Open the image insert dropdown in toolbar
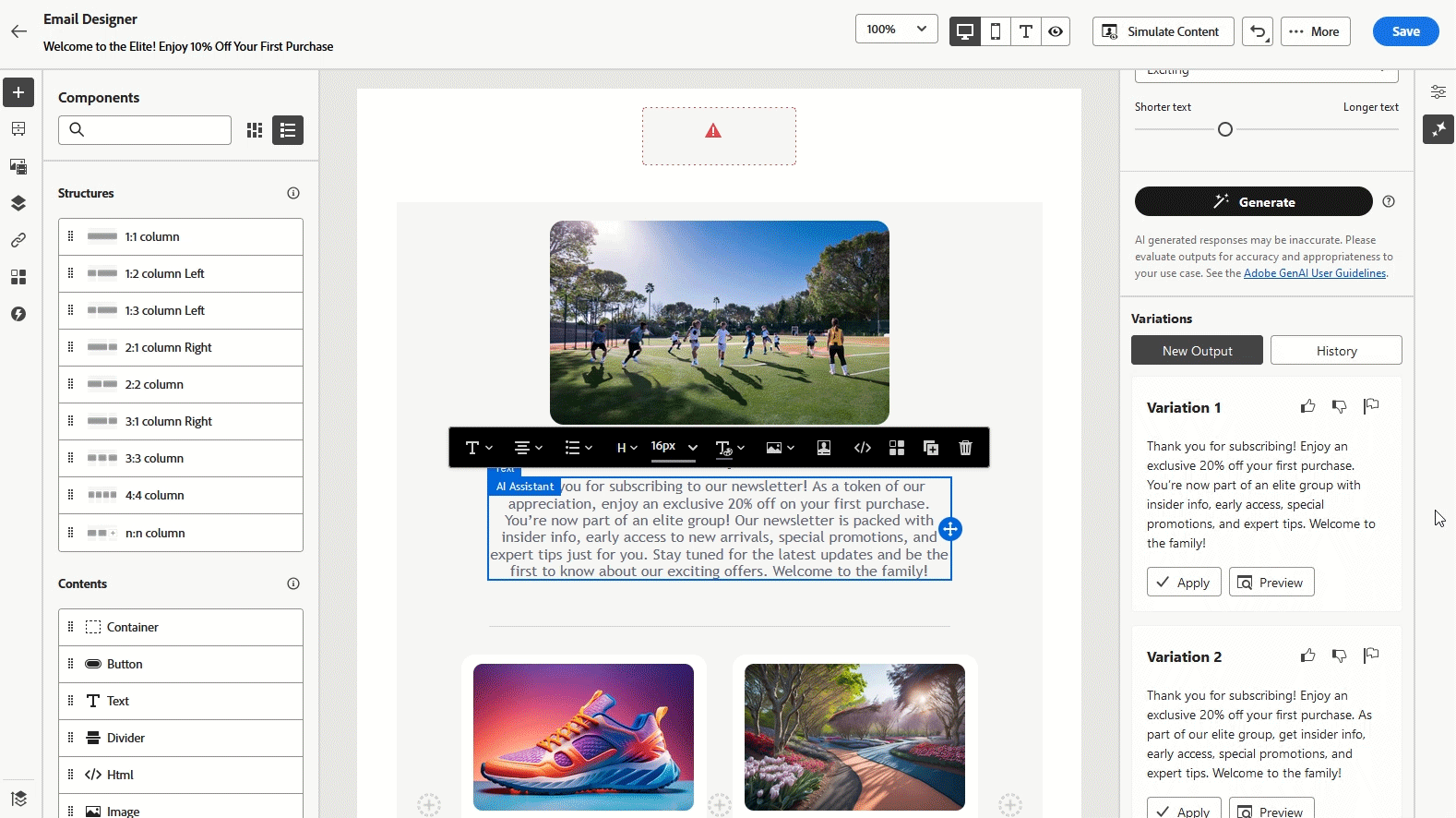This screenshot has height=818, width=1456. click(781, 448)
